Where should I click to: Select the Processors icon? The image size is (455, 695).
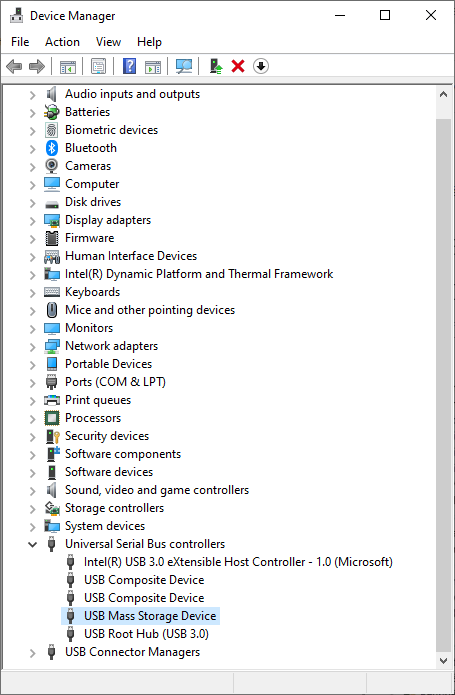[52, 418]
